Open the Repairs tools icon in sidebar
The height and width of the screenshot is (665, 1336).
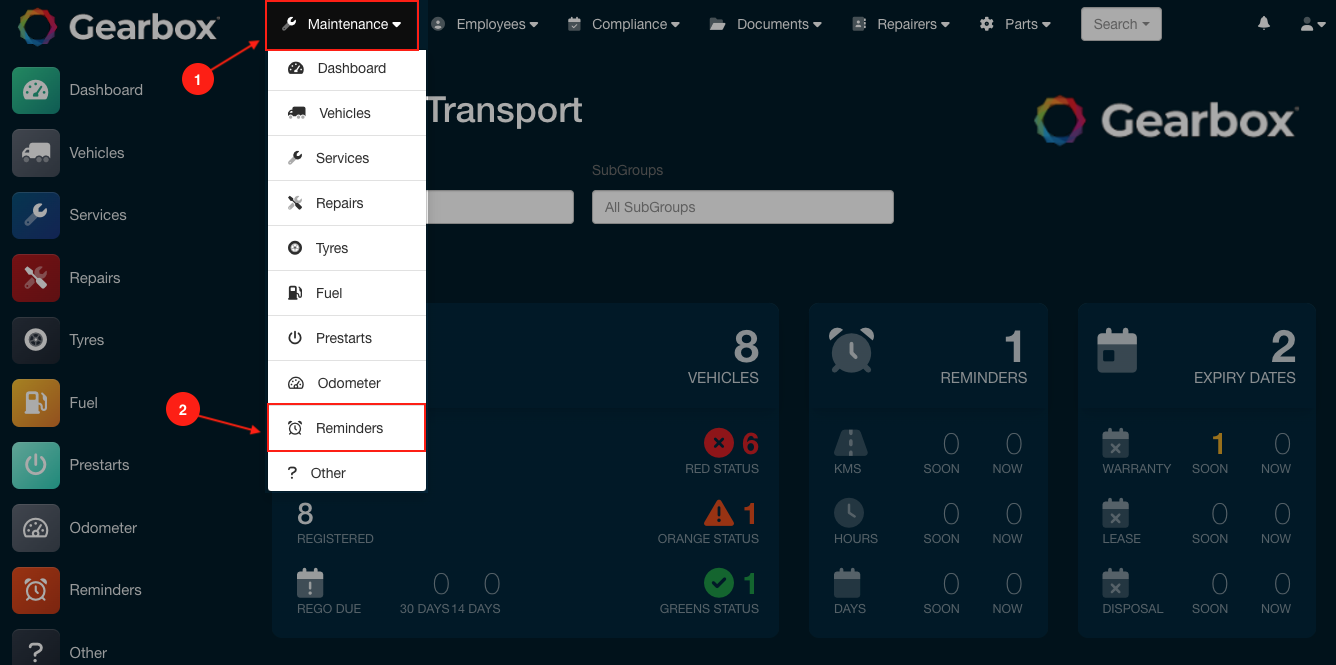[36, 278]
